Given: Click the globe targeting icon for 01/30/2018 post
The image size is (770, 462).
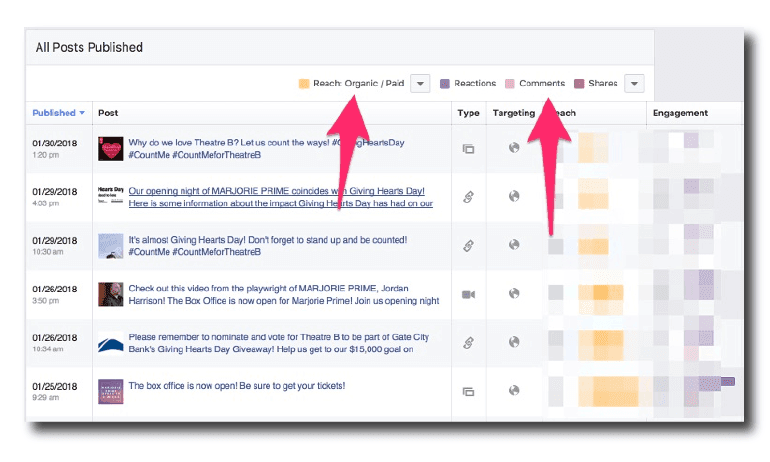Looking at the screenshot, I should click(514, 147).
